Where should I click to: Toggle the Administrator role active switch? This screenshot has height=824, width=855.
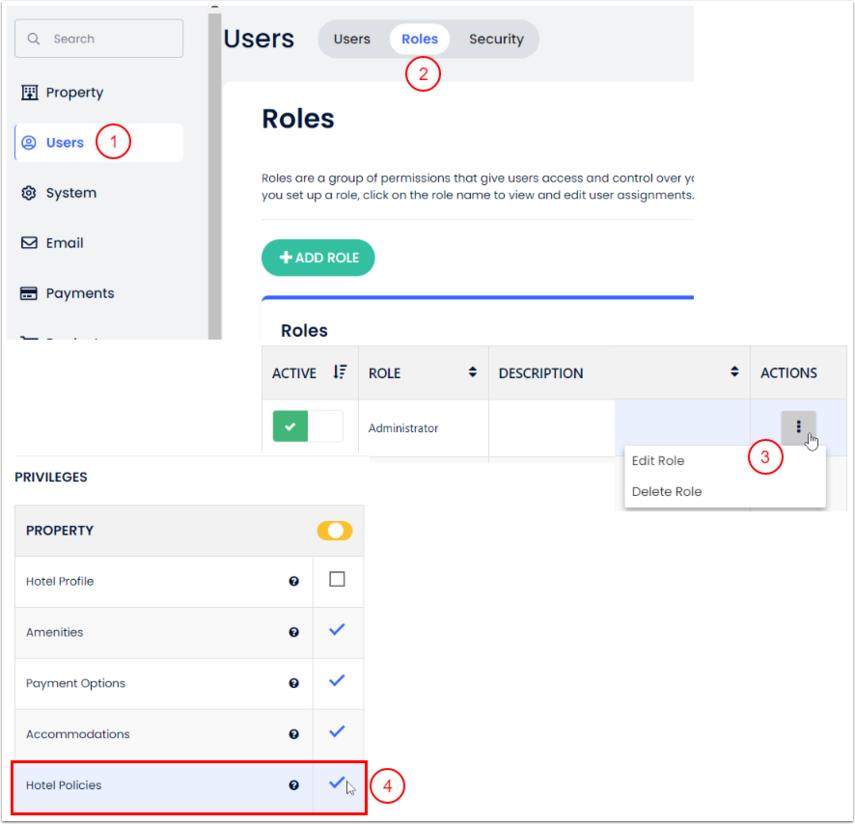(x=307, y=427)
